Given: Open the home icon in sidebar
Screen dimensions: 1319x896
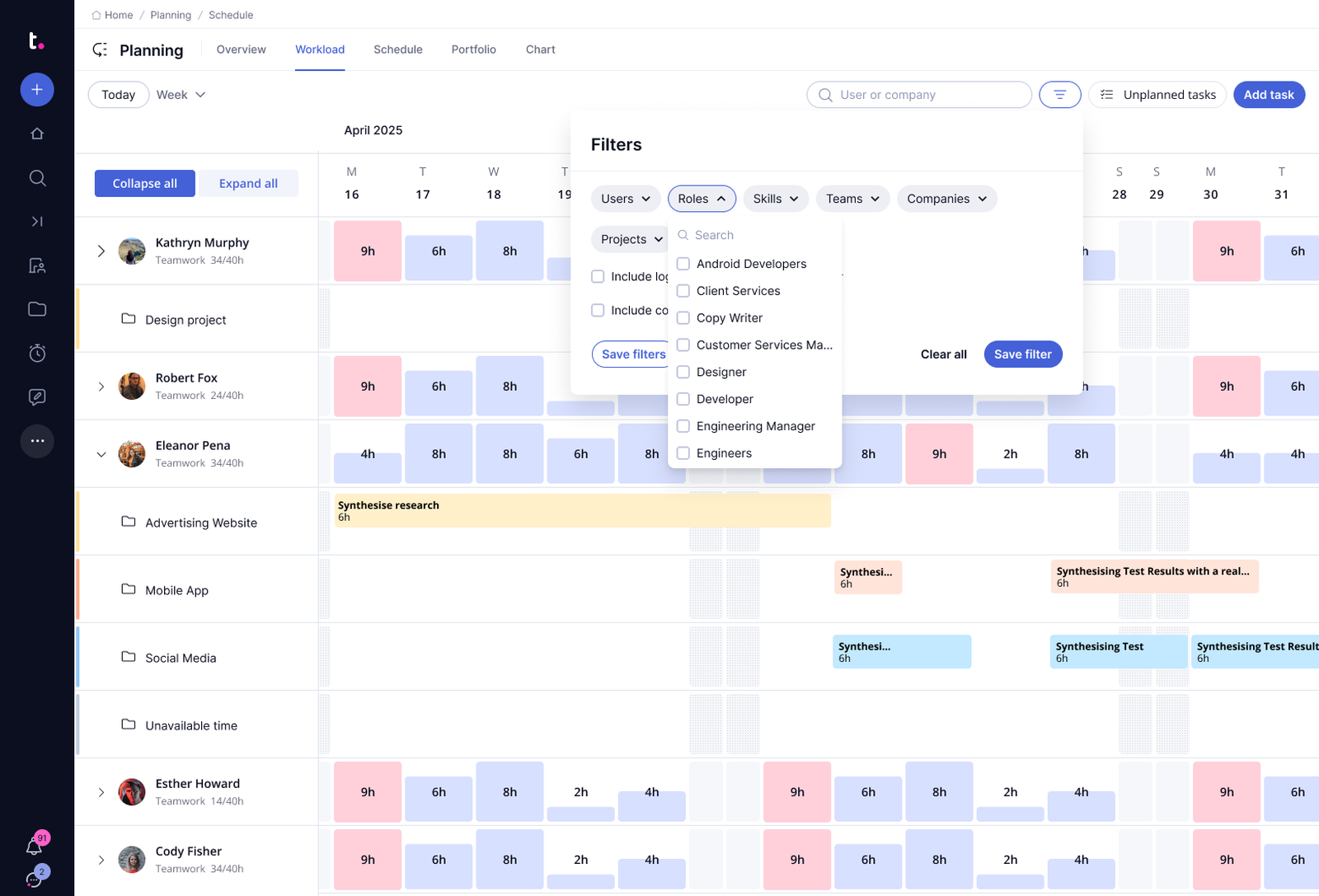Looking at the screenshot, I should [37, 134].
